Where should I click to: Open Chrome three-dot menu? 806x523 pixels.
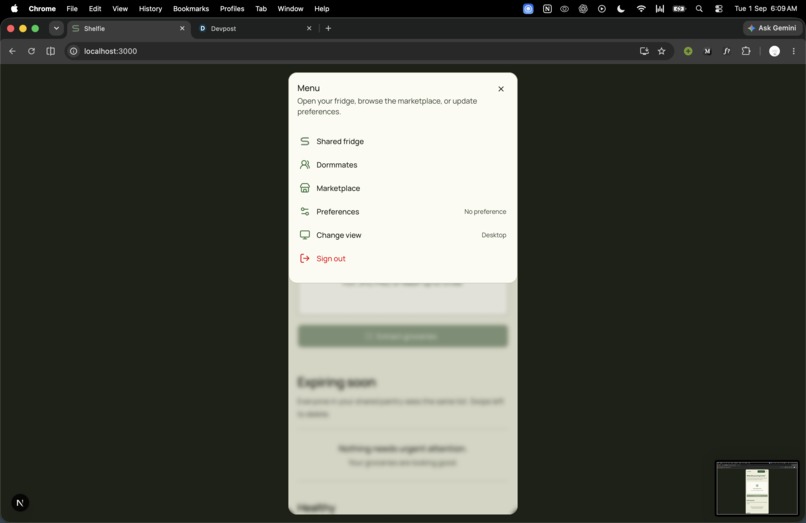click(794, 51)
